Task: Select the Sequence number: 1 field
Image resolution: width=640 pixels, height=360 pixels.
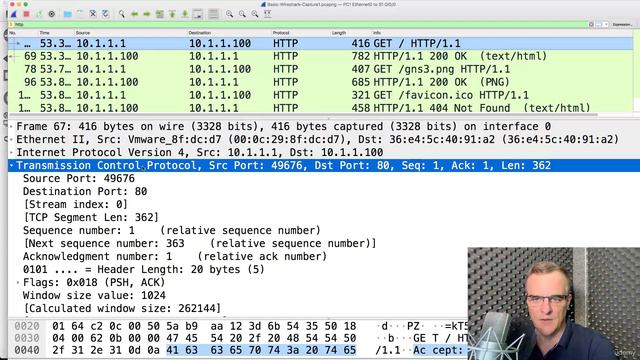Action: 172,231
